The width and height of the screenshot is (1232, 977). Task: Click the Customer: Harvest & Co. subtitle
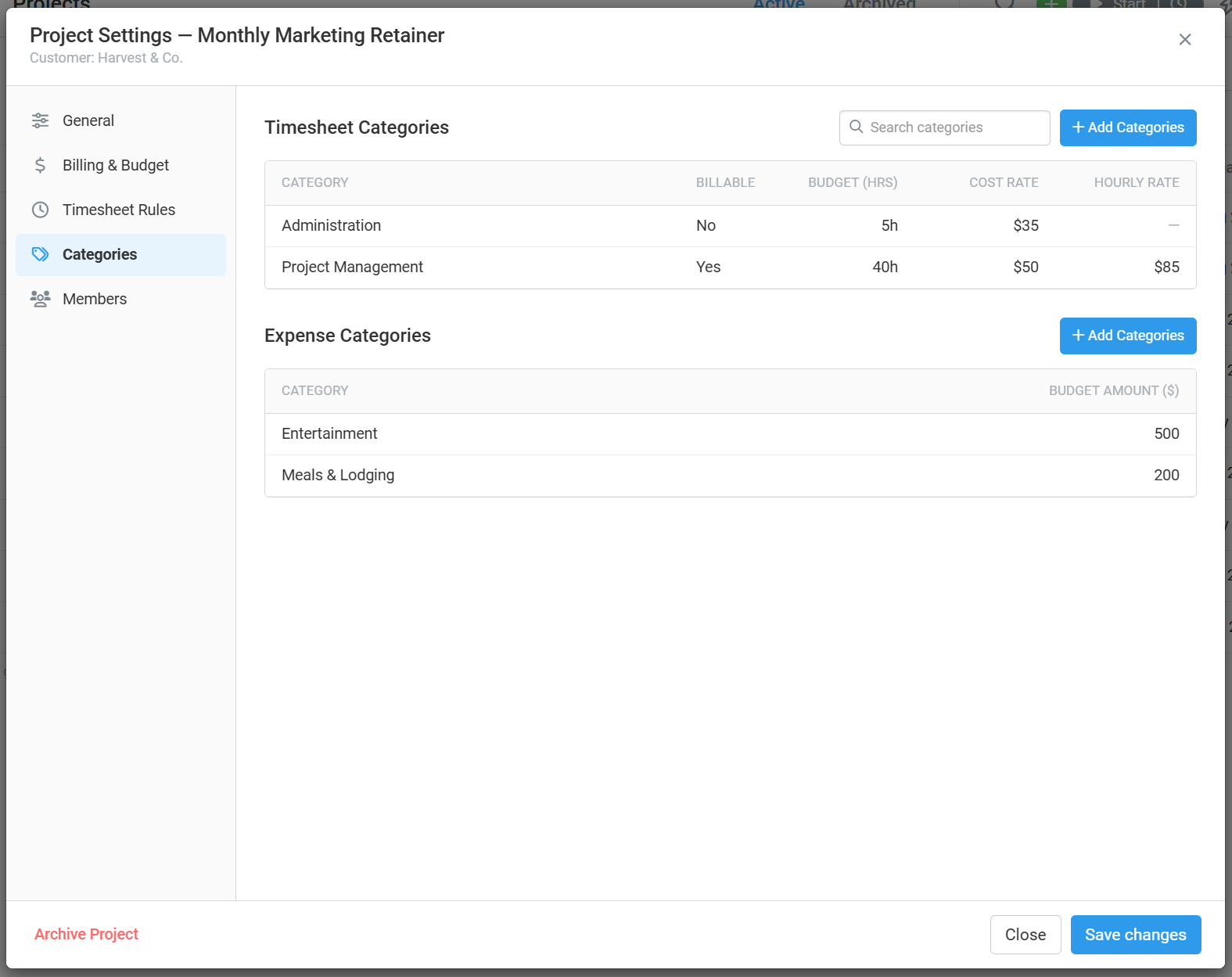coord(106,58)
